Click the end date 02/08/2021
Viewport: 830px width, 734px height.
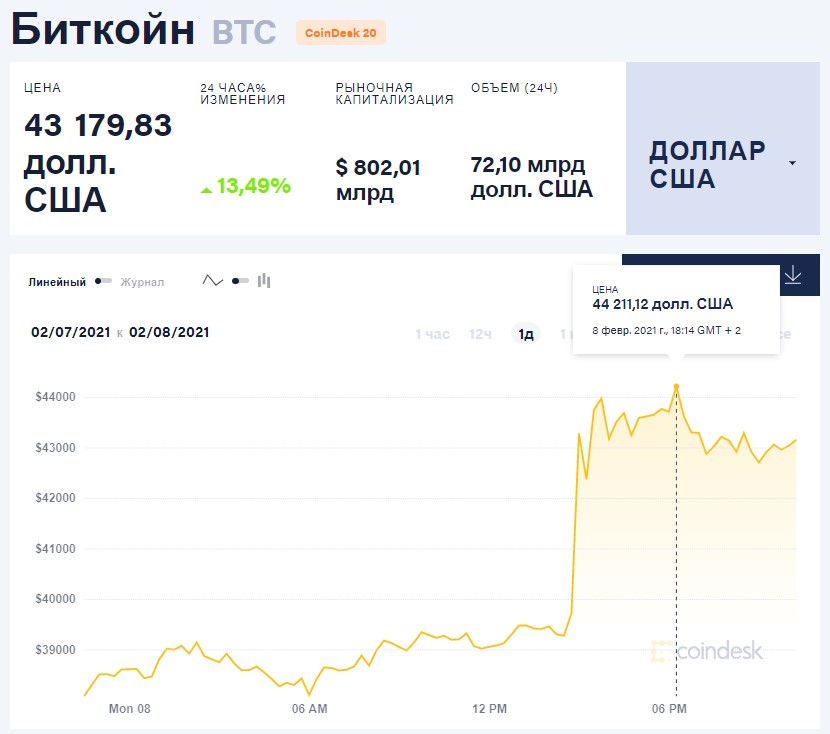point(168,332)
